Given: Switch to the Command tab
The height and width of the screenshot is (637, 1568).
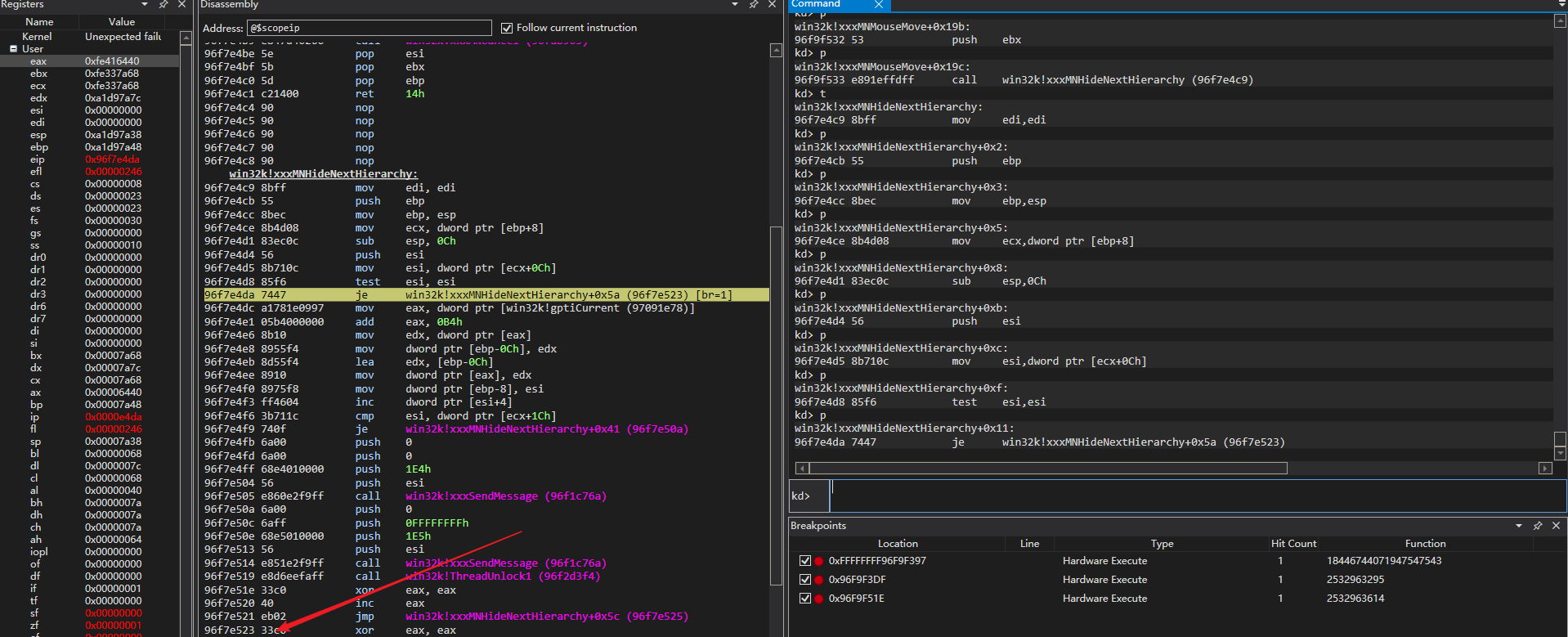Looking at the screenshot, I should tap(818, 5).
